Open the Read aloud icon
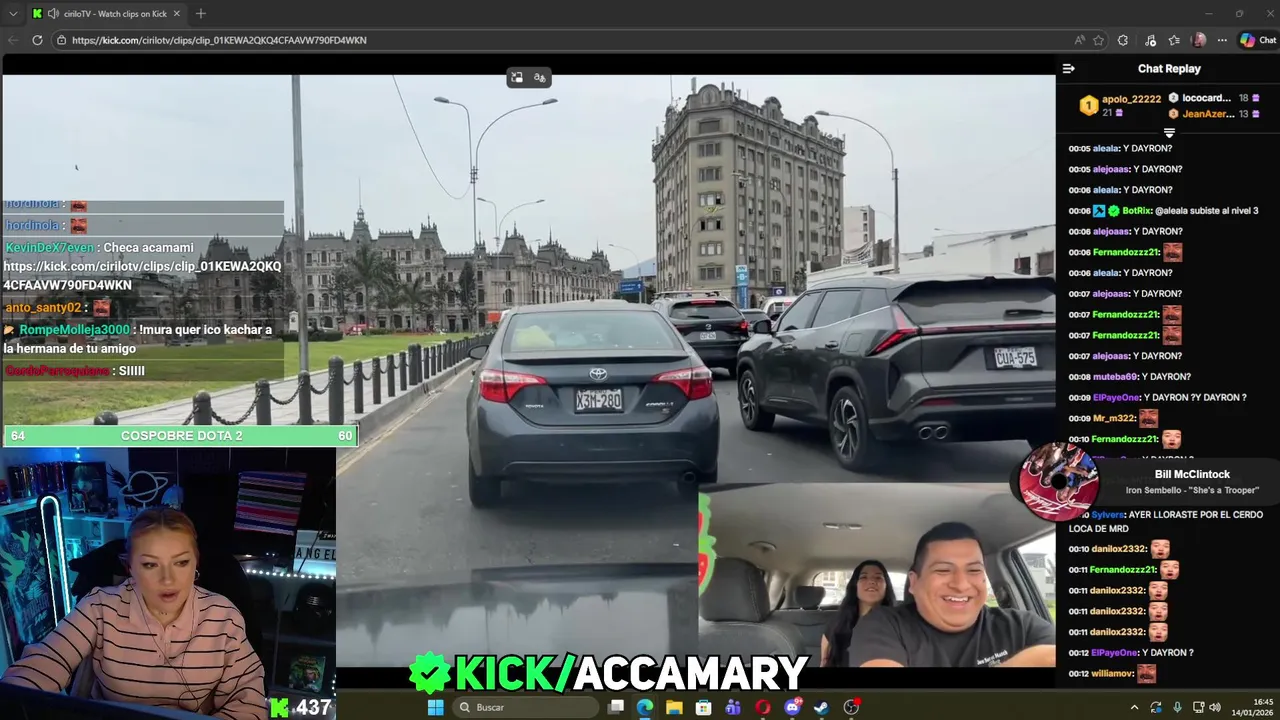The height and width of the screenshot is (720, 1280). 1079,40
